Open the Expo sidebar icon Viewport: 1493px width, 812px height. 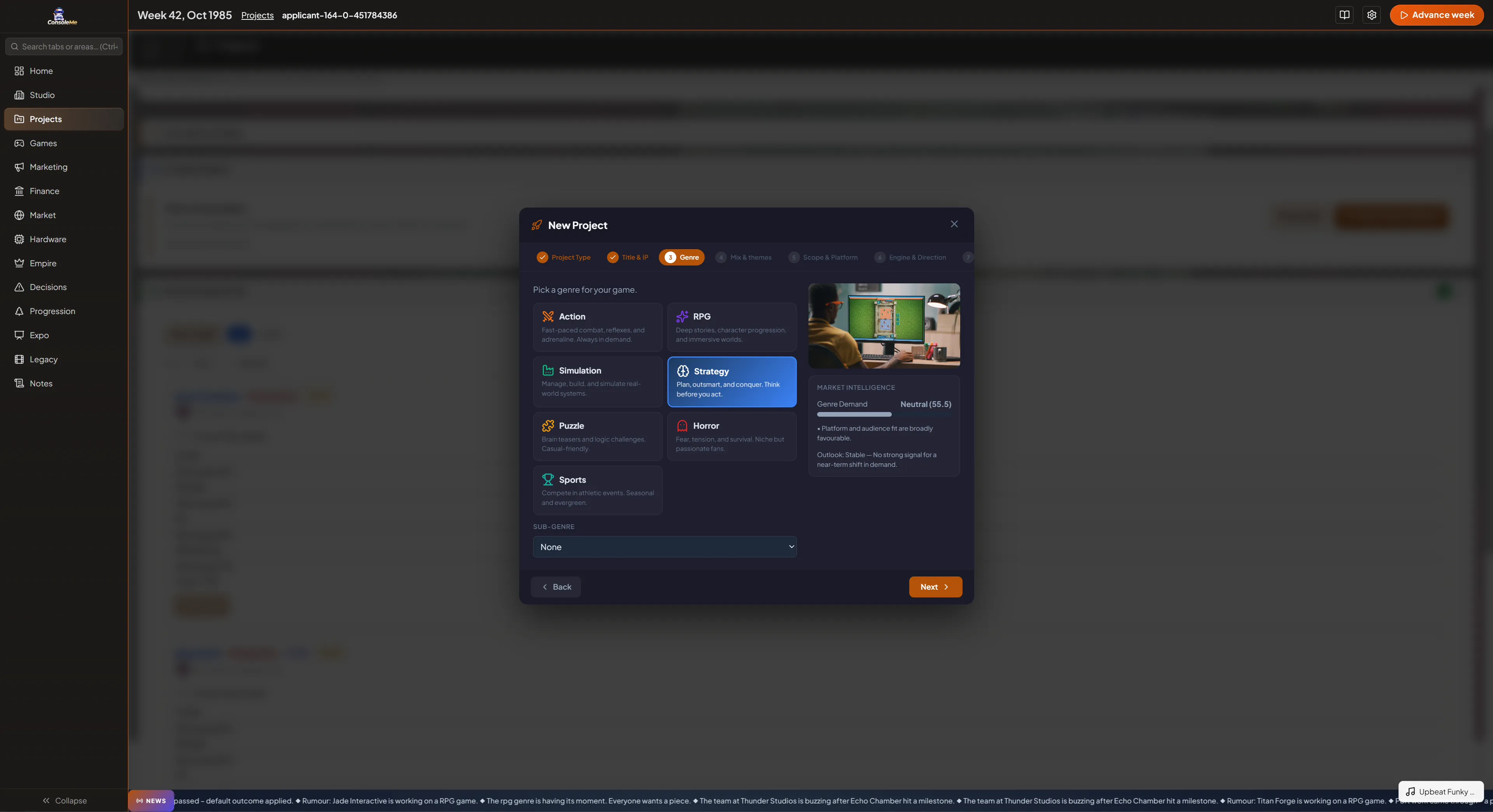click(19, 335)
